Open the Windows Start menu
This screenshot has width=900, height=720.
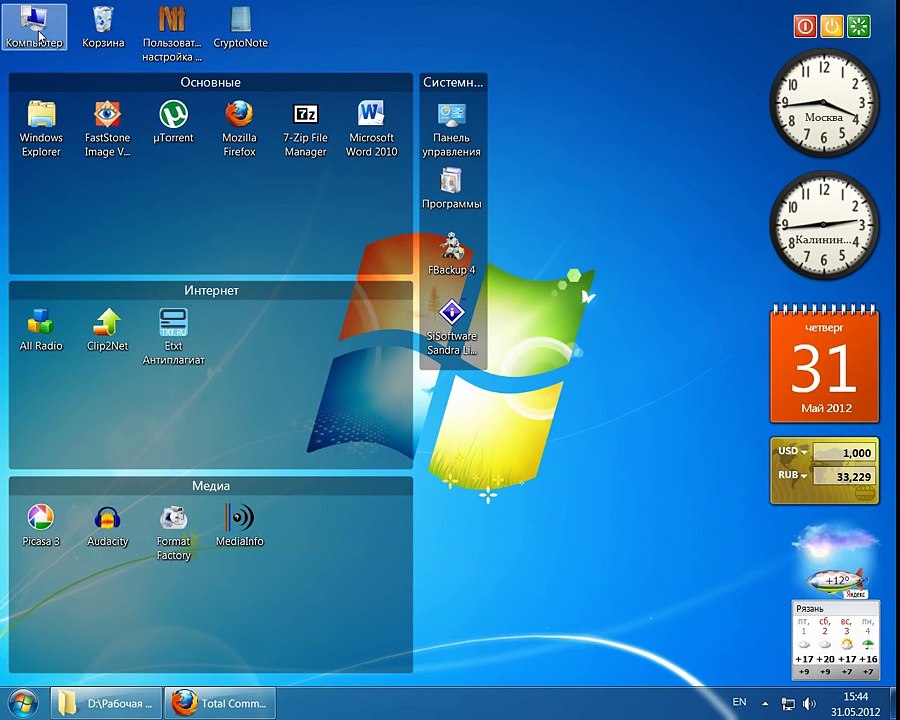[23, 703]
